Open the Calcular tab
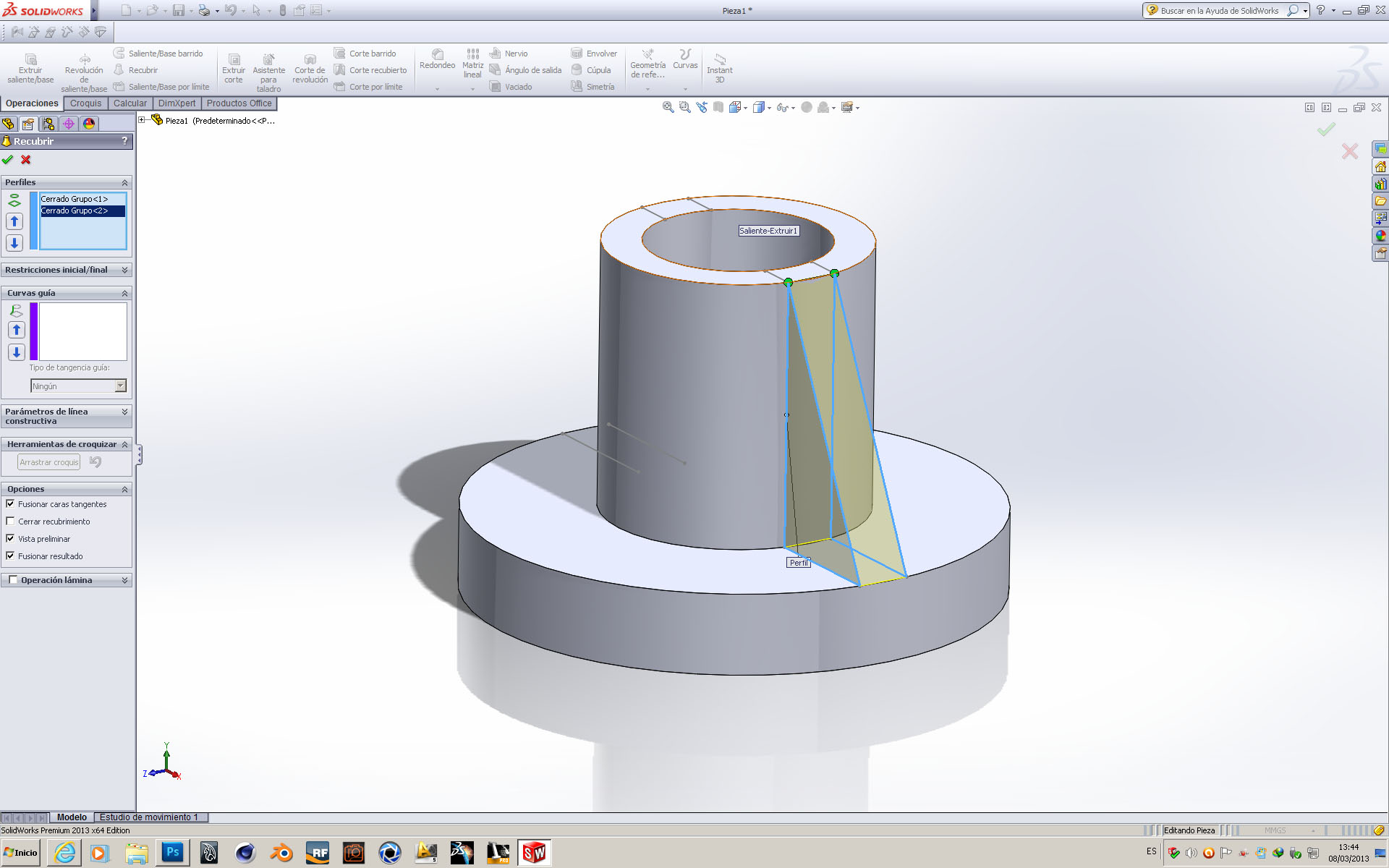This screenshot has width=1389, height=868. (x=129, y=103)
